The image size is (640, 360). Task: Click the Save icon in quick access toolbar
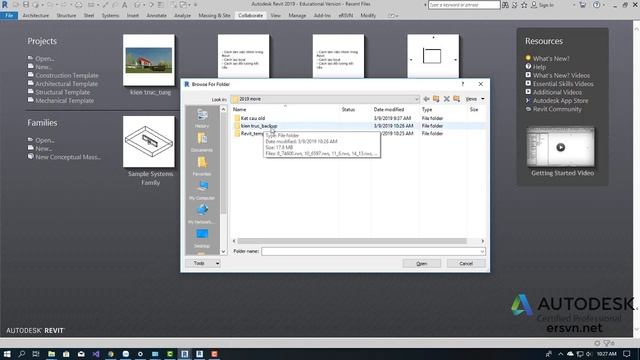(26, 4)
